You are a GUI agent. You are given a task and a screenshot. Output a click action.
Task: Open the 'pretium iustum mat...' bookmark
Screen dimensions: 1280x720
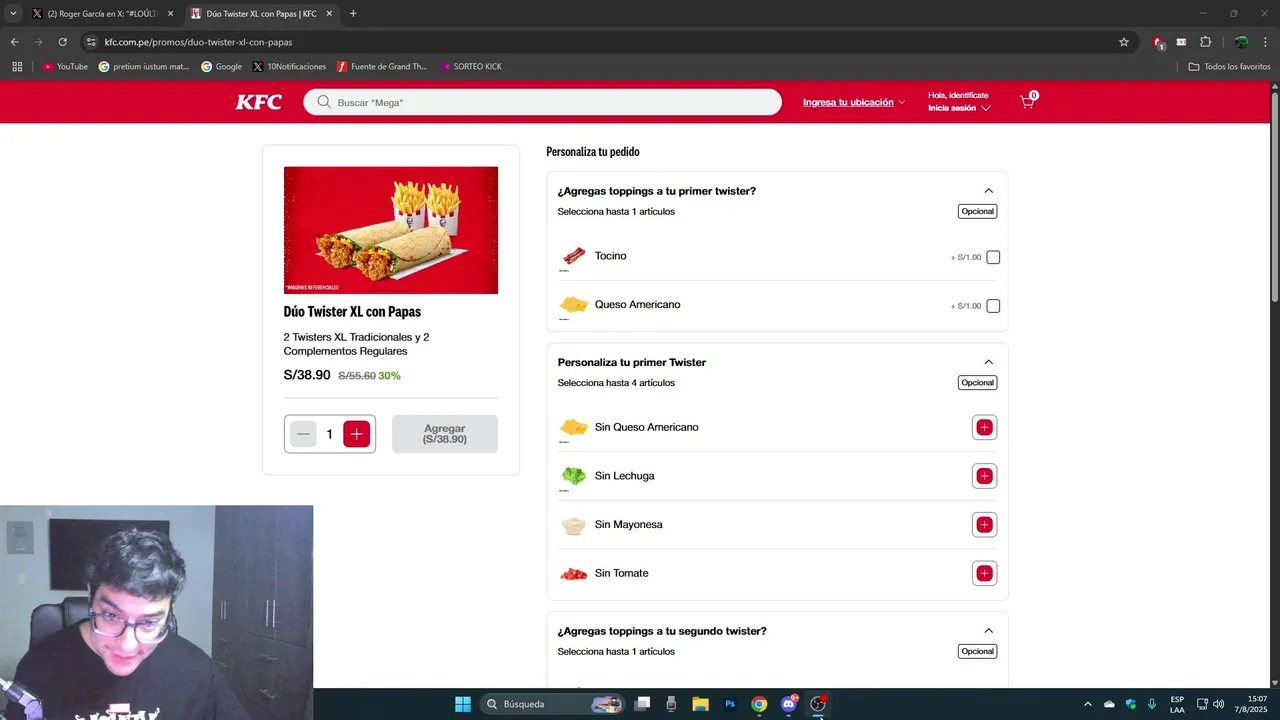pyautogui.click(x=144, y=66)
